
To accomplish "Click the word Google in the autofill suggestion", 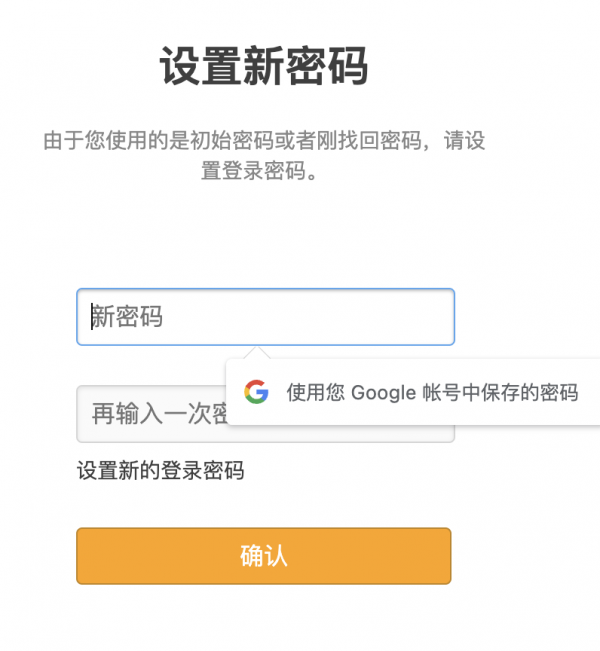I will (383, 393).
